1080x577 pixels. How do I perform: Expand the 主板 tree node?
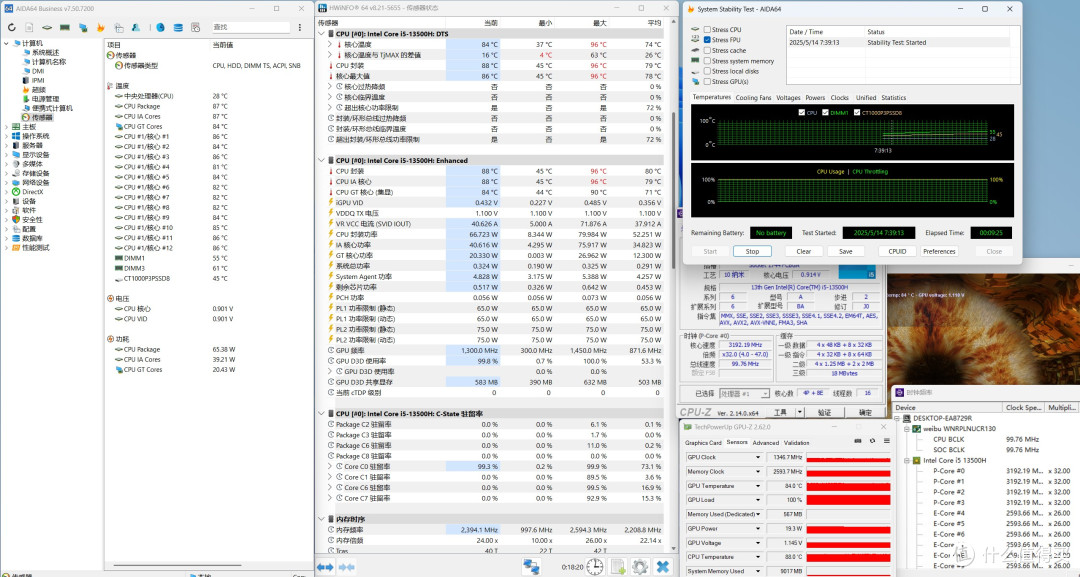pos(7,127)
